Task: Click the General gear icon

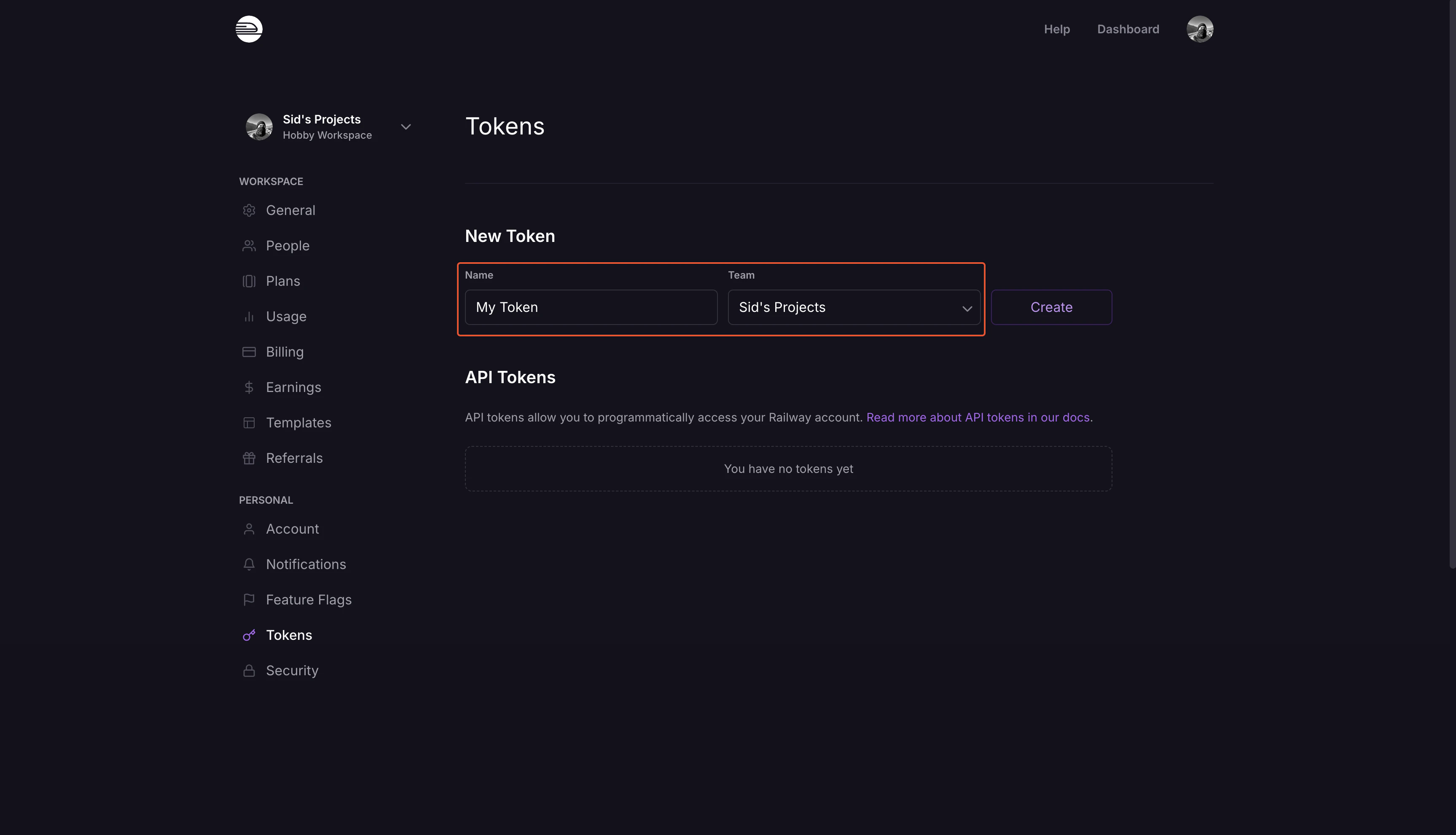Action: pyautogui.click(x=249, y=210)
